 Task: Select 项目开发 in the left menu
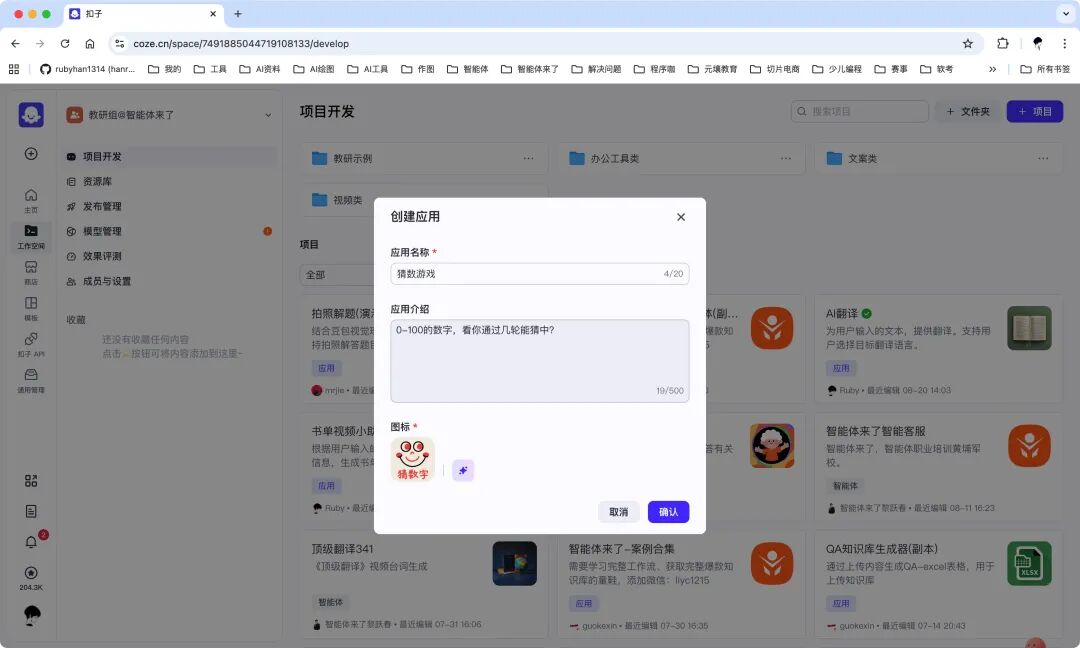point(169,156)
